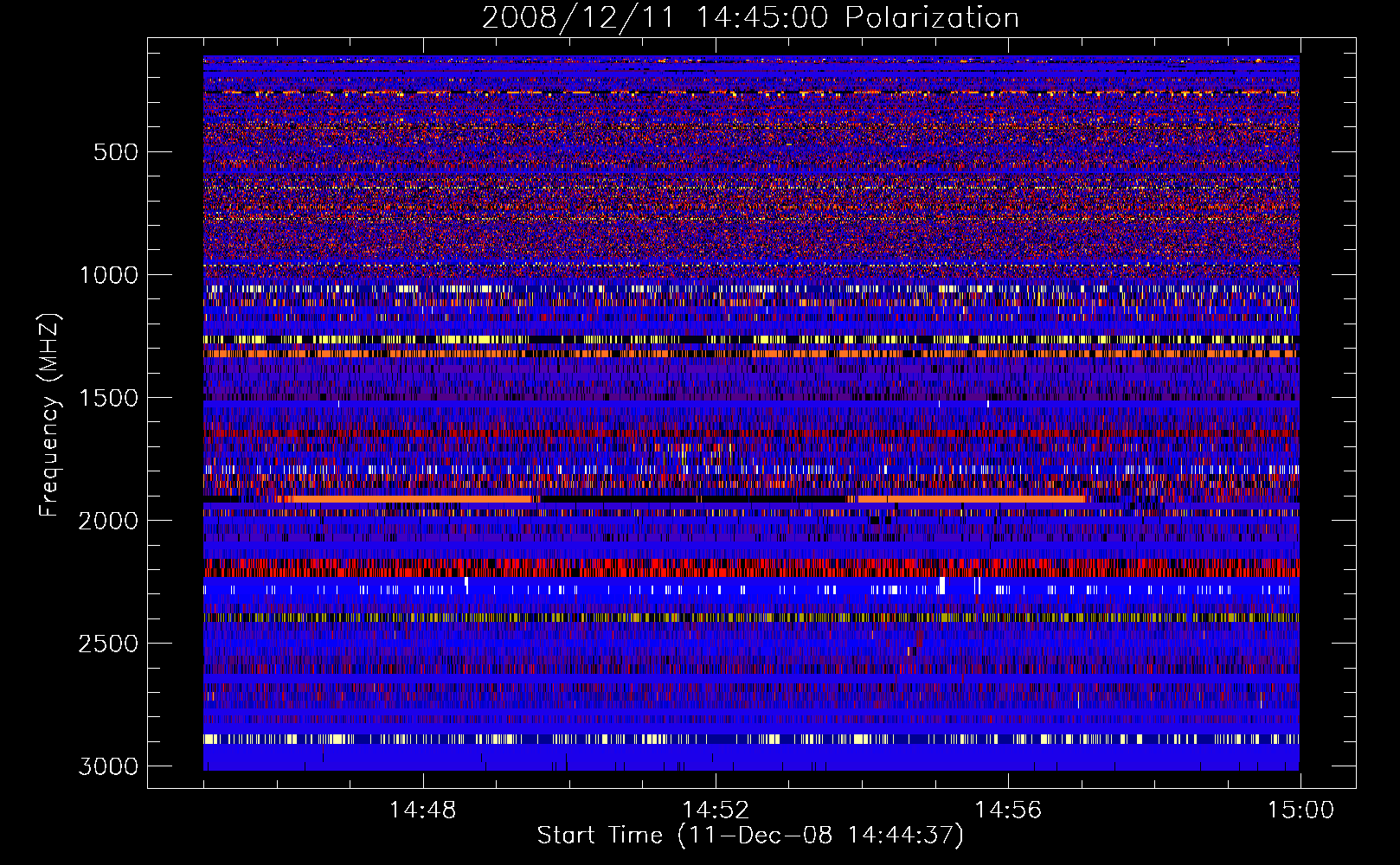Click the plot title '2008/12/11 14:45:00 Polarization'
1400x865 pixels.
750,17
